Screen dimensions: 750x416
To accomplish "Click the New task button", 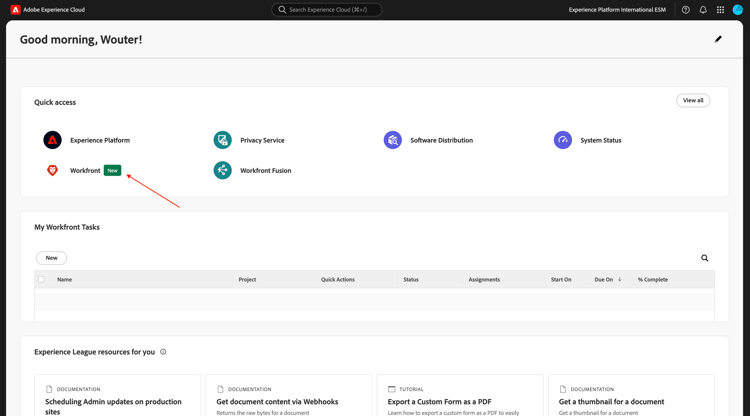I will [52, 258].
